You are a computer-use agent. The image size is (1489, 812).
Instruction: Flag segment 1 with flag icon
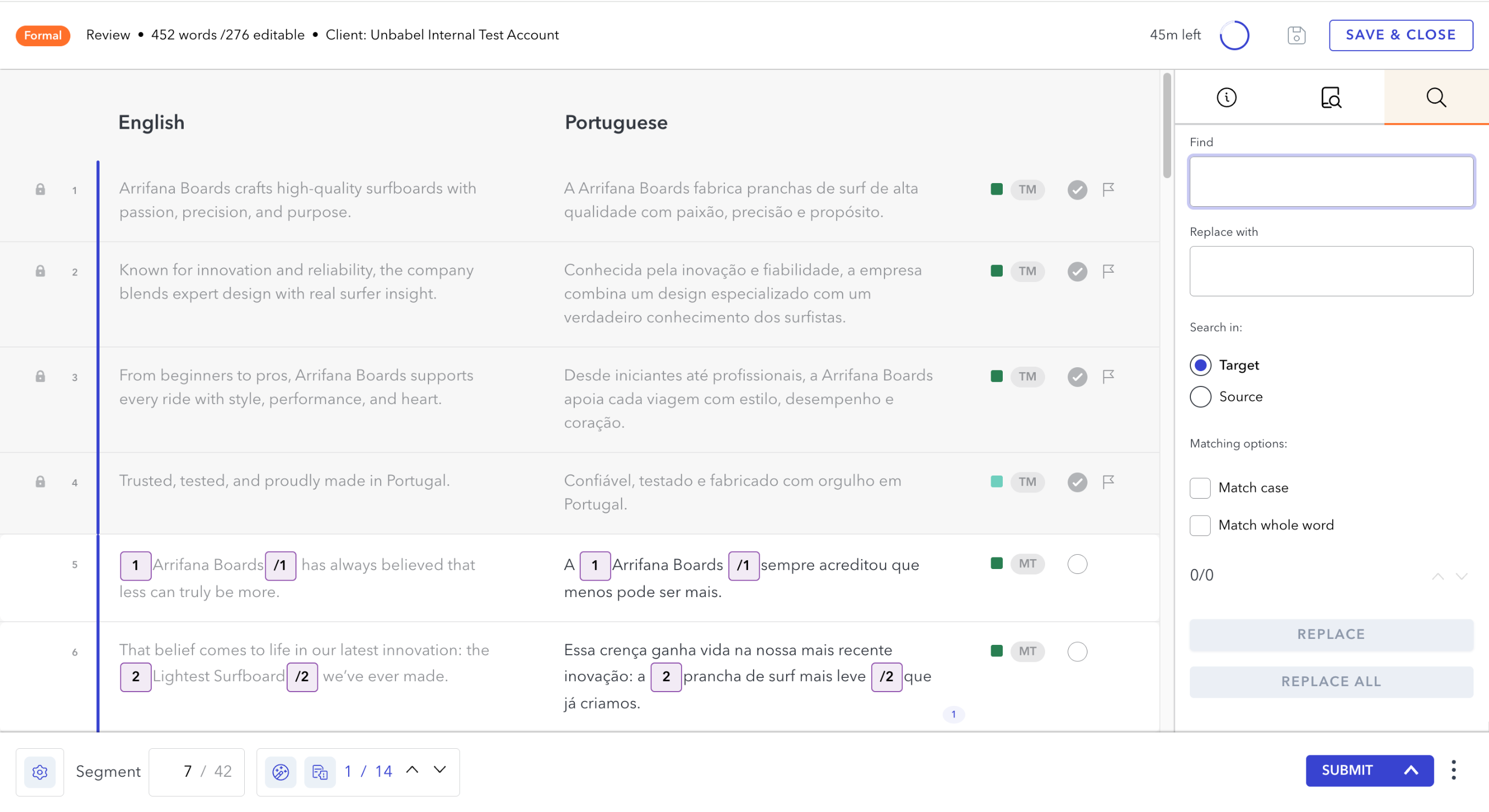click(x=1108, y=190)
